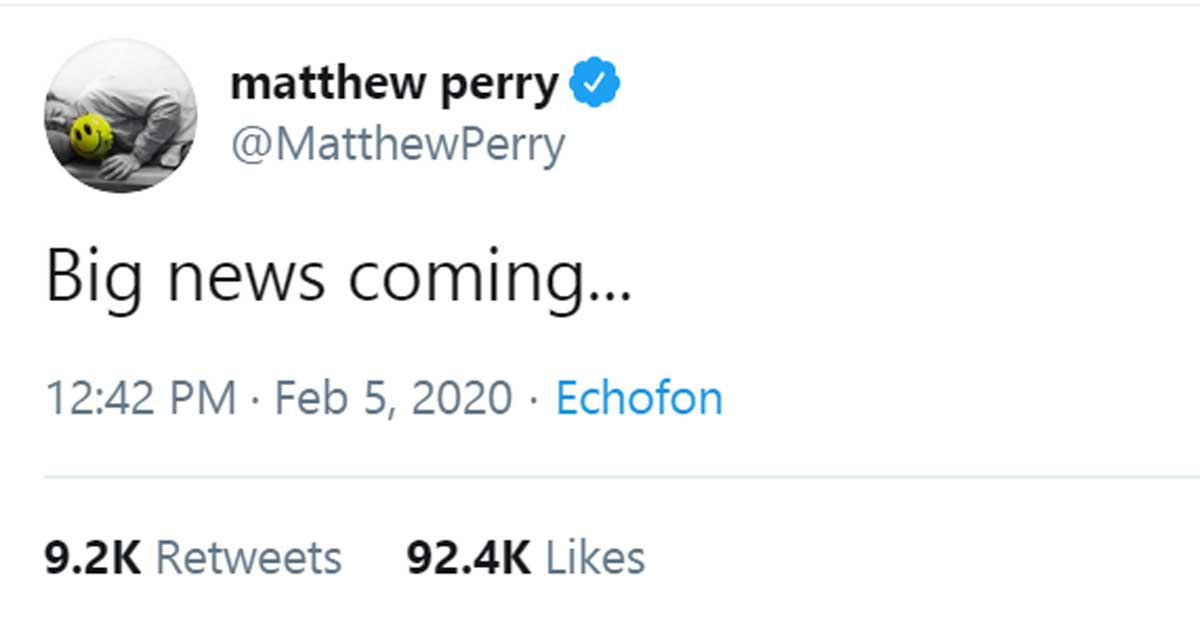Click the blue verified checkmark badge
Image resolution: width=1200 pixels, height=630 pixels.
pos(595,84)
